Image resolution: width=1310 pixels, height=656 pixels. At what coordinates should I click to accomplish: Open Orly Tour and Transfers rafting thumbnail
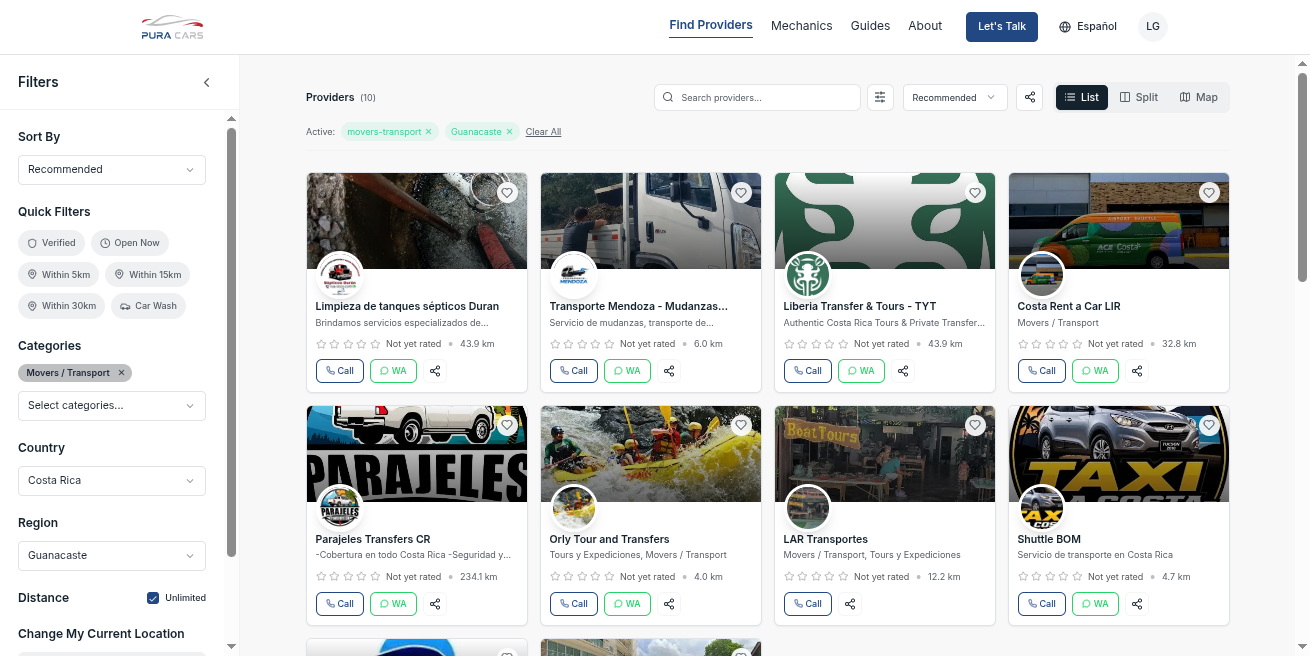pyautogui.click(x=651, y=454)
